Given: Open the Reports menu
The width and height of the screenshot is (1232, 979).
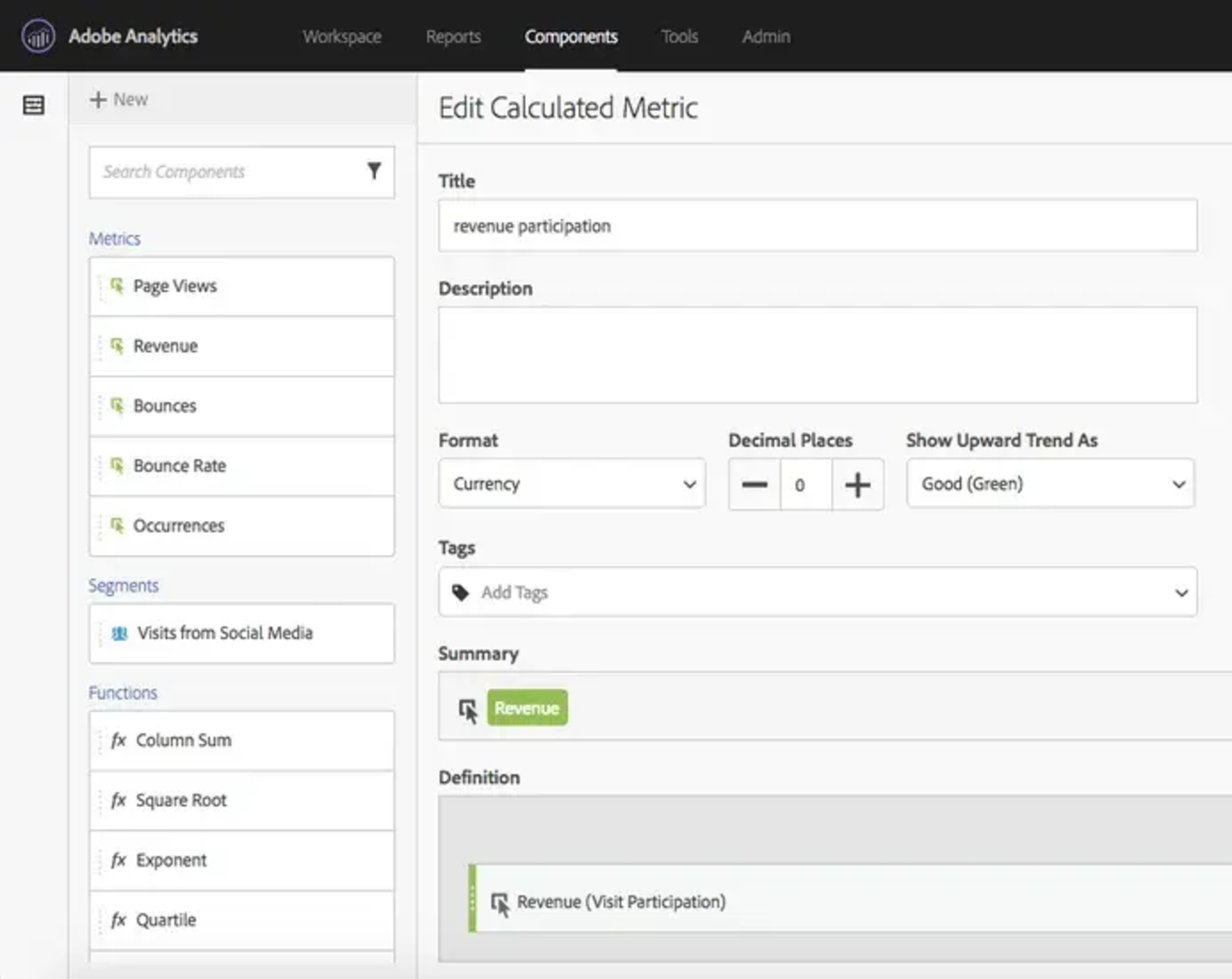Looking at the screenshot, I should coord(453,37).
